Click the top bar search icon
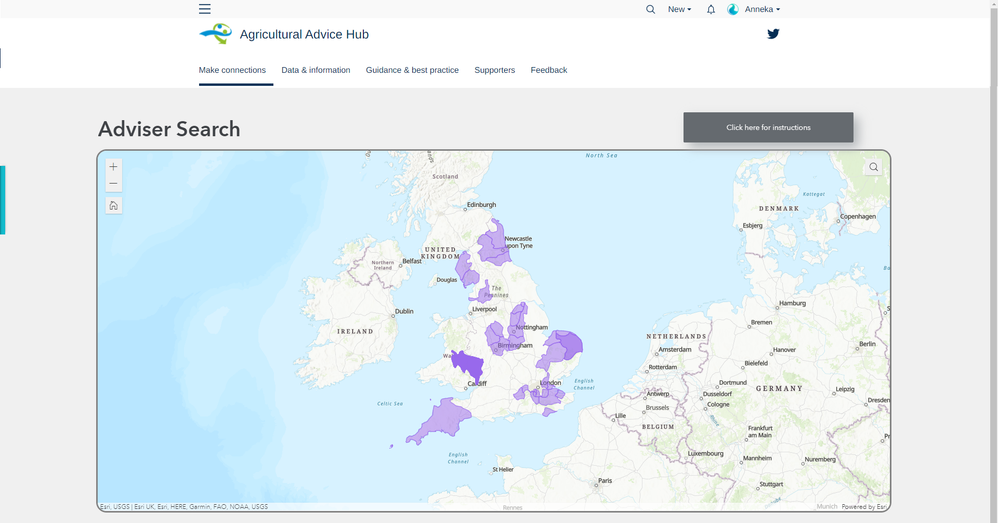The image size is (998, 523). 650,9
